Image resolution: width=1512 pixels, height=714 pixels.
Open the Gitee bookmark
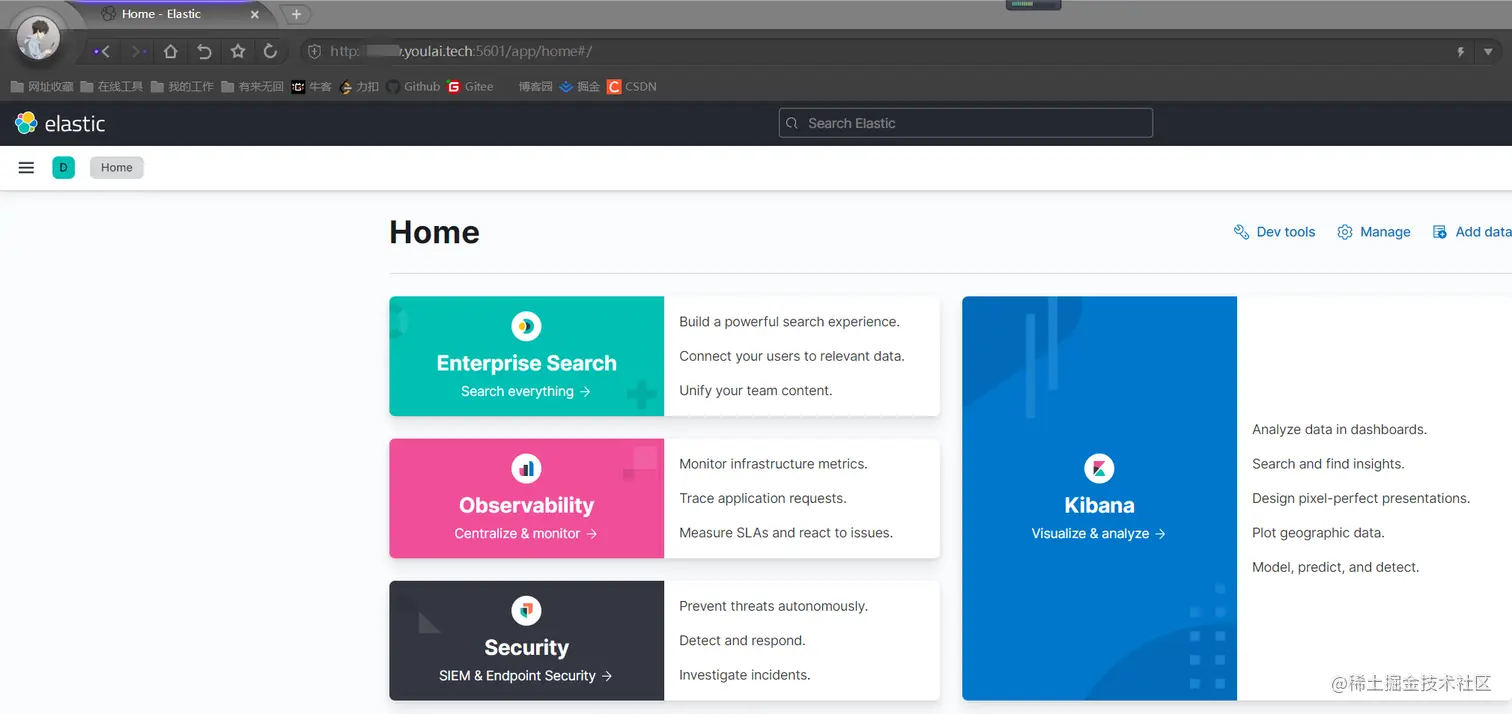(470, 87)
